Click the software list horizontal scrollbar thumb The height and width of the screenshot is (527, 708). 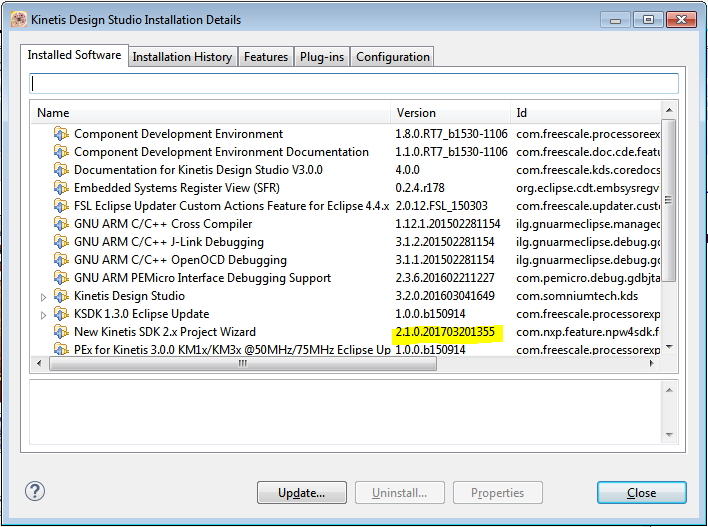[243, 364]
